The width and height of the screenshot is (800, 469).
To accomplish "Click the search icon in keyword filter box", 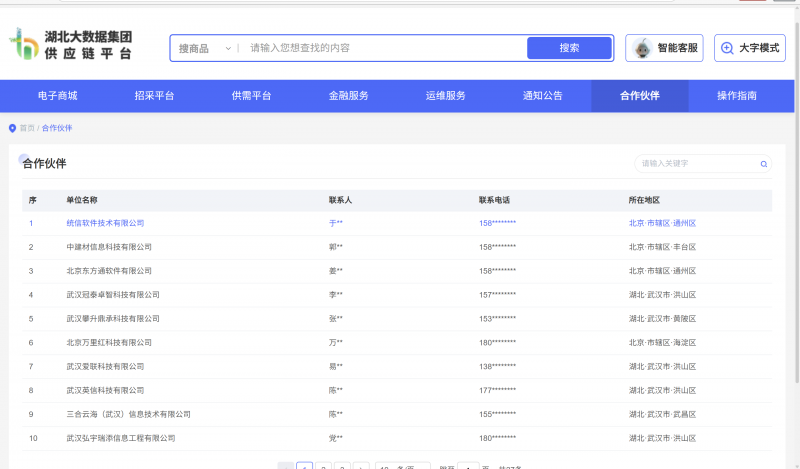I will point(764,164).
